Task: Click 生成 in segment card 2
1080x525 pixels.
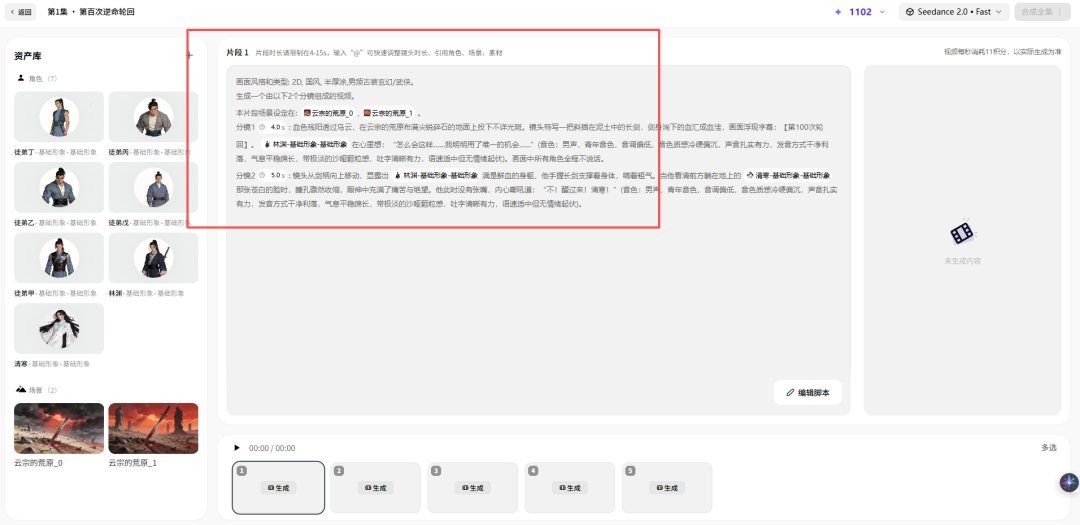Action: [x=375, y=488]
